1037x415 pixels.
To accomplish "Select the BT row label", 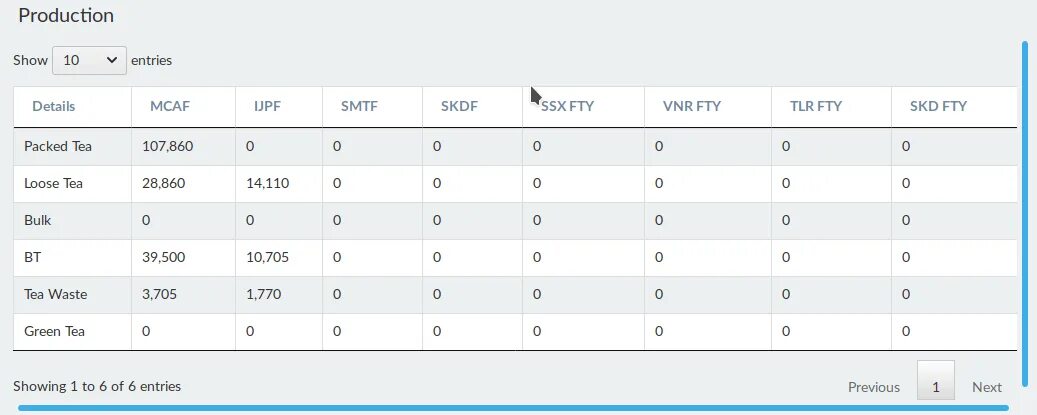I will click(32, 258).
